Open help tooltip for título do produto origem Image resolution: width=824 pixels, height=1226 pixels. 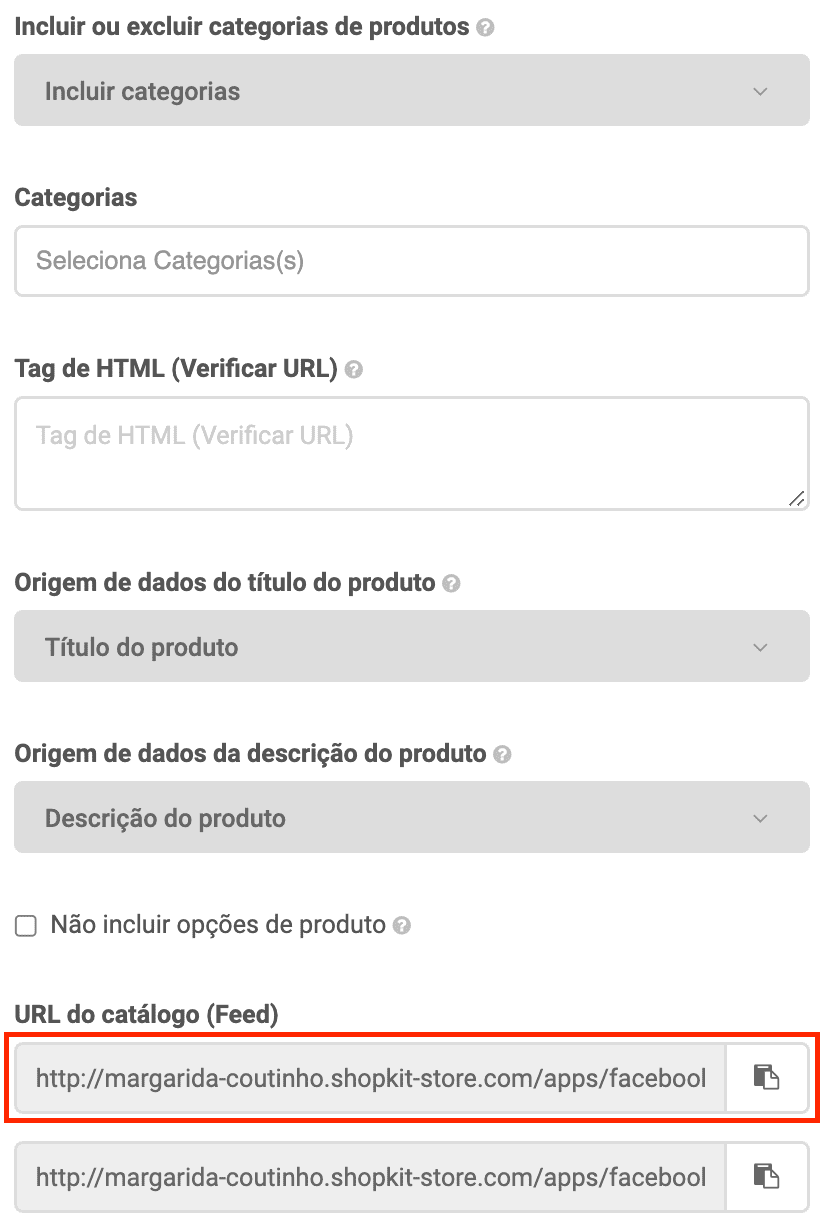pyautogui.click(x=451, y=584)
